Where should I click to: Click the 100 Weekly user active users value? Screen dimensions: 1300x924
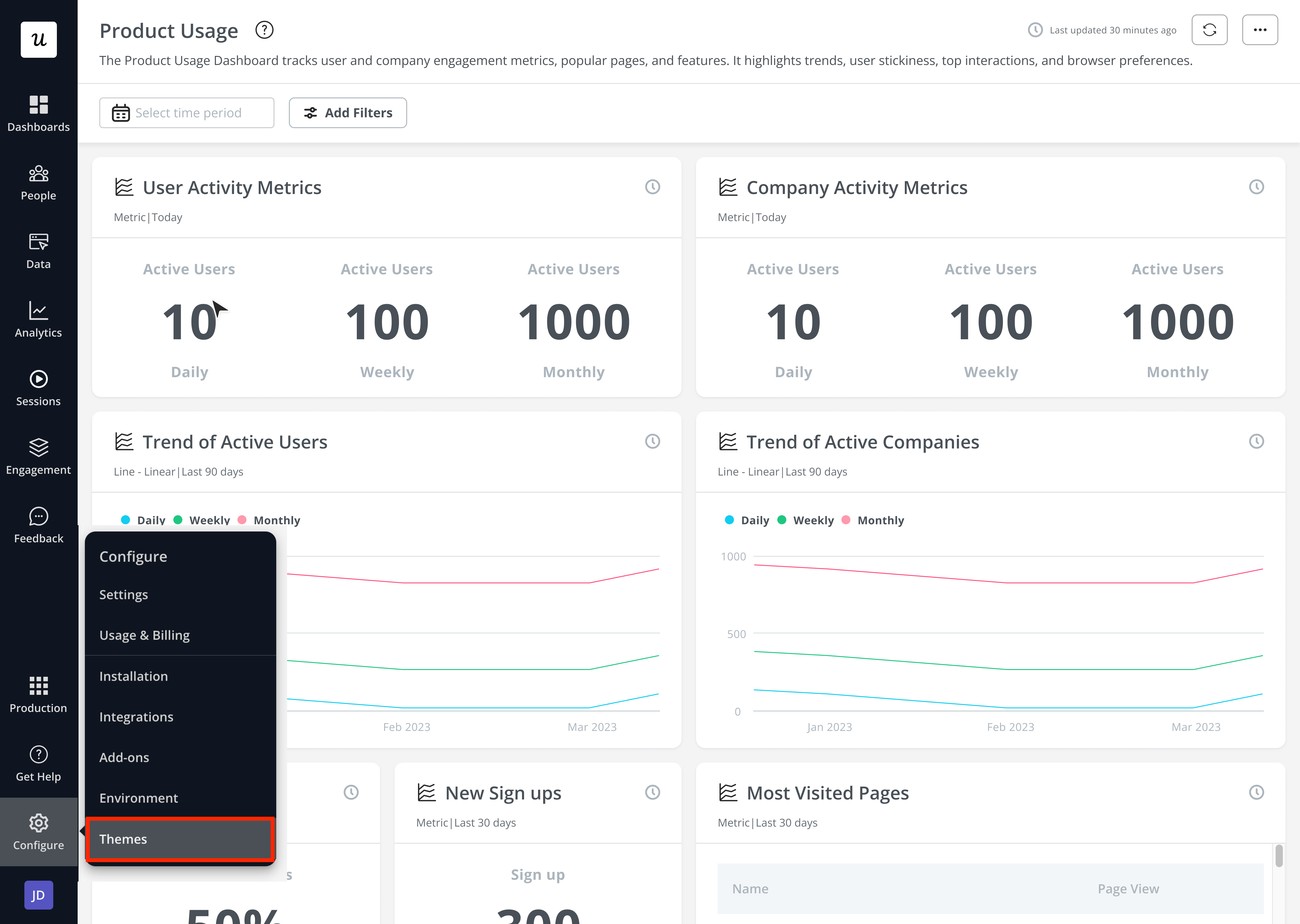[387, 322]
